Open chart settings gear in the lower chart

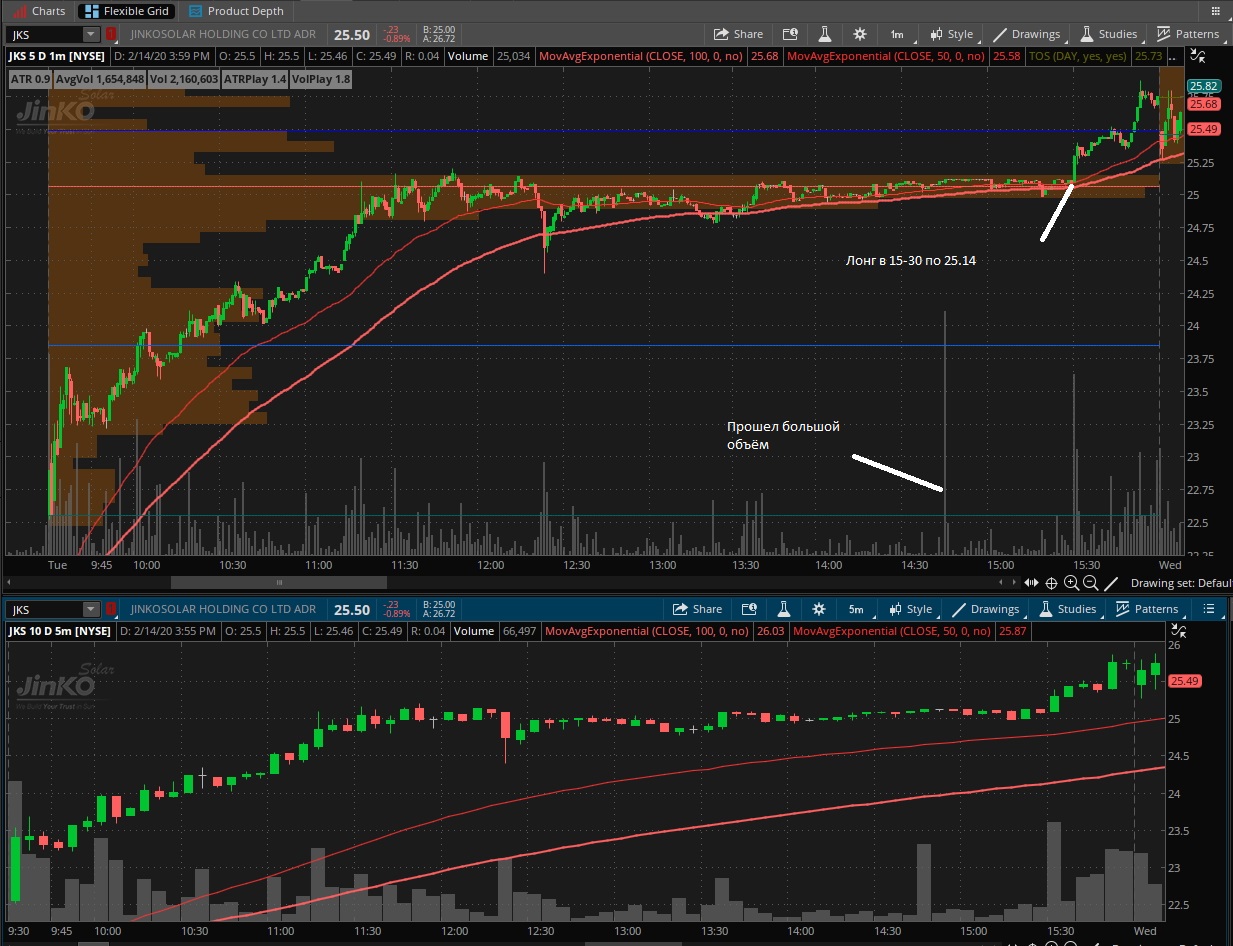(x=819, y=609)
